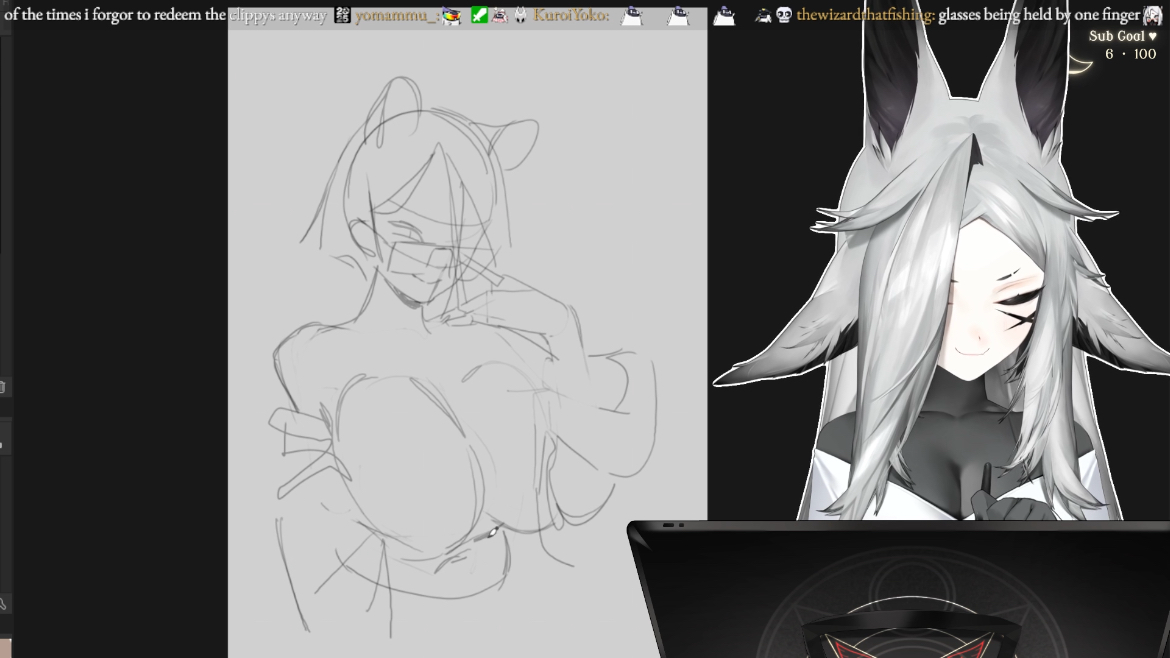The width and height of the screenshot is (1170, 658).
Task: Open KuroiYoko username in chat ticker
Action: pos(571,14)
